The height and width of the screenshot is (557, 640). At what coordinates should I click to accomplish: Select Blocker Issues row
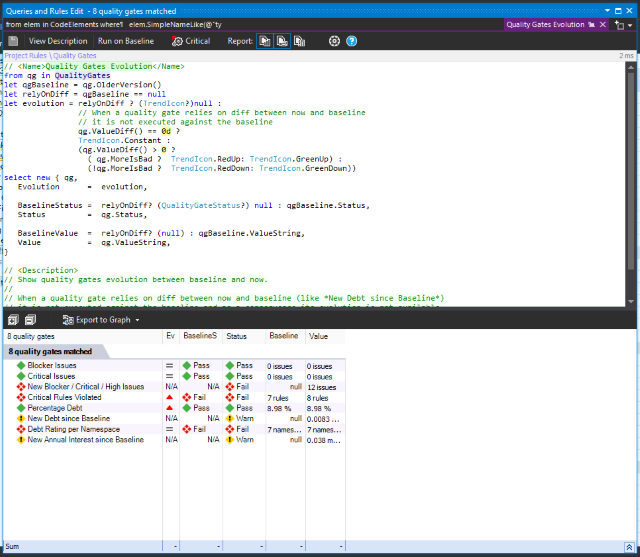pyautogui.click(x=174, y=366)
